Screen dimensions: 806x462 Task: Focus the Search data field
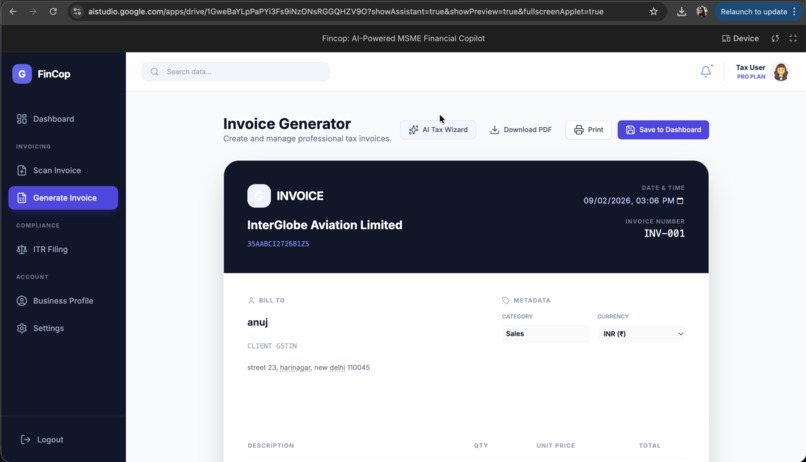click(x=235, y=71)
